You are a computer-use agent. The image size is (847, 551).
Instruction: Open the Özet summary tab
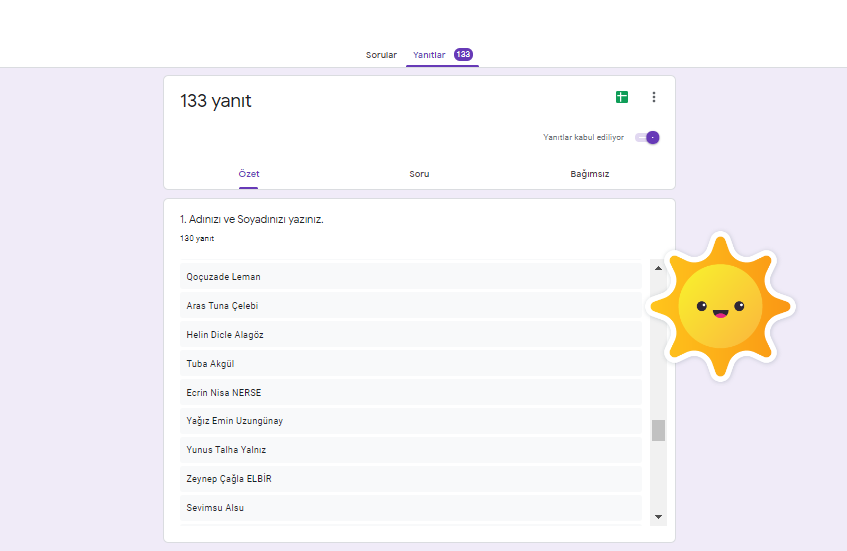coord(248,174)
